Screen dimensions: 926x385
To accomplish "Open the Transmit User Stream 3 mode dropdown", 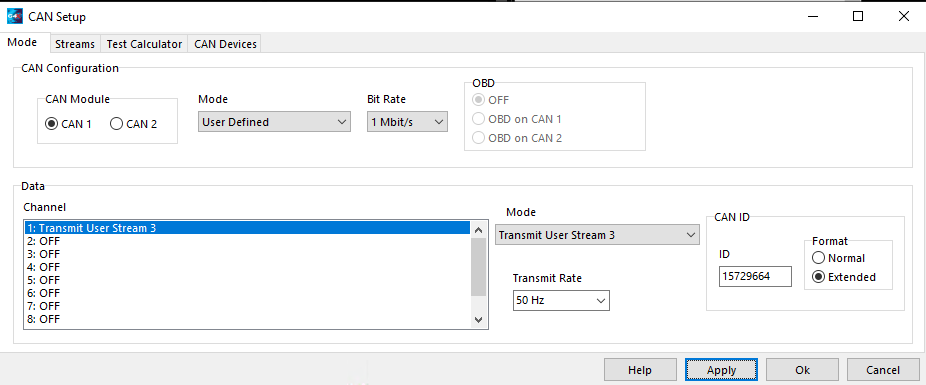I will point(597,235).
